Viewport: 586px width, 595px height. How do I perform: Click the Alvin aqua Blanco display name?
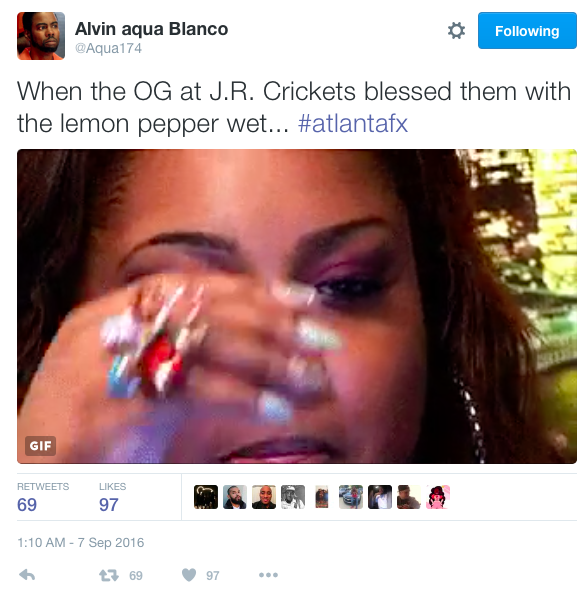tap(151, 29)
